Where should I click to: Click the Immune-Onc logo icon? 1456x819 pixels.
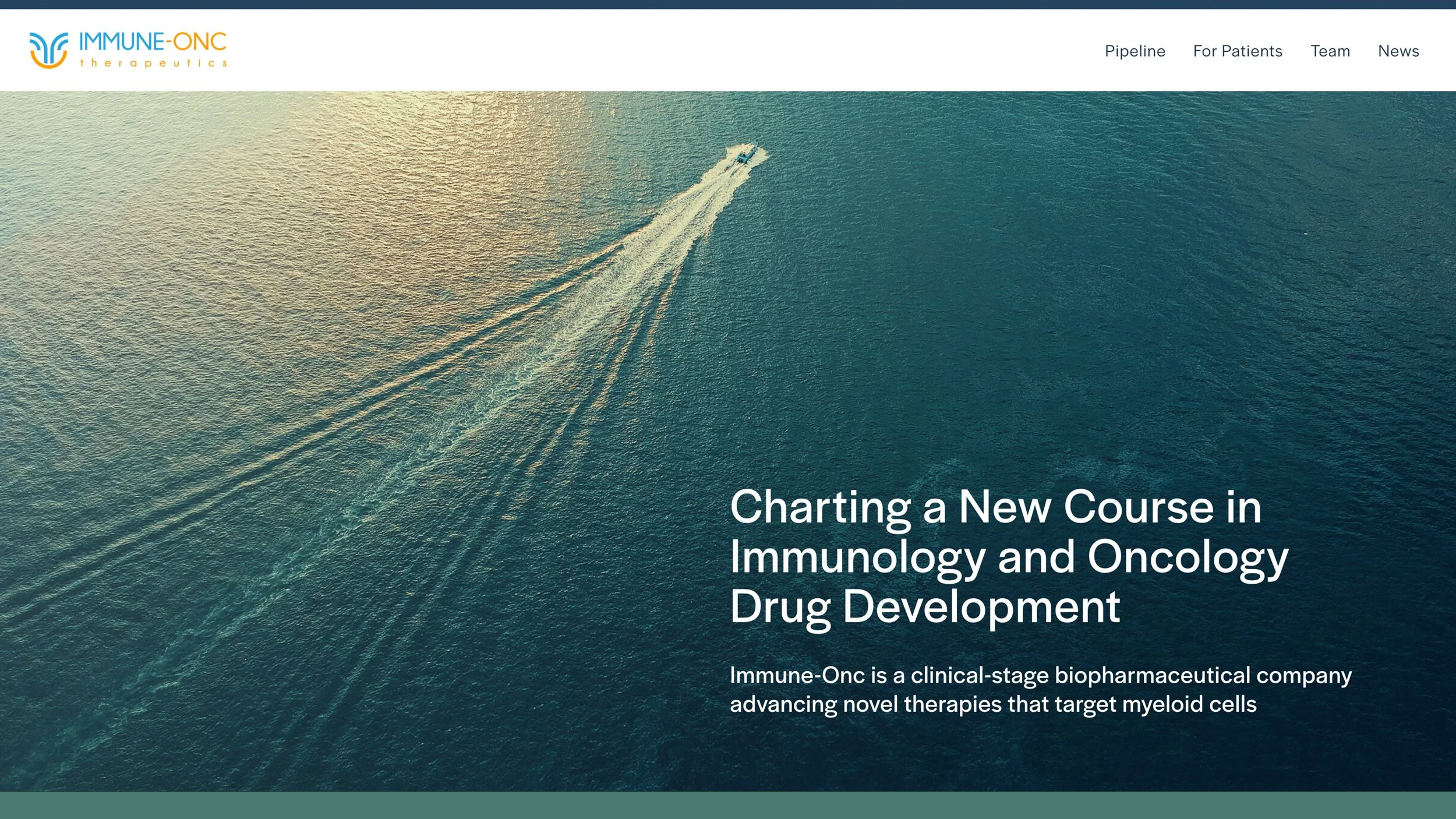pos(50,50)
